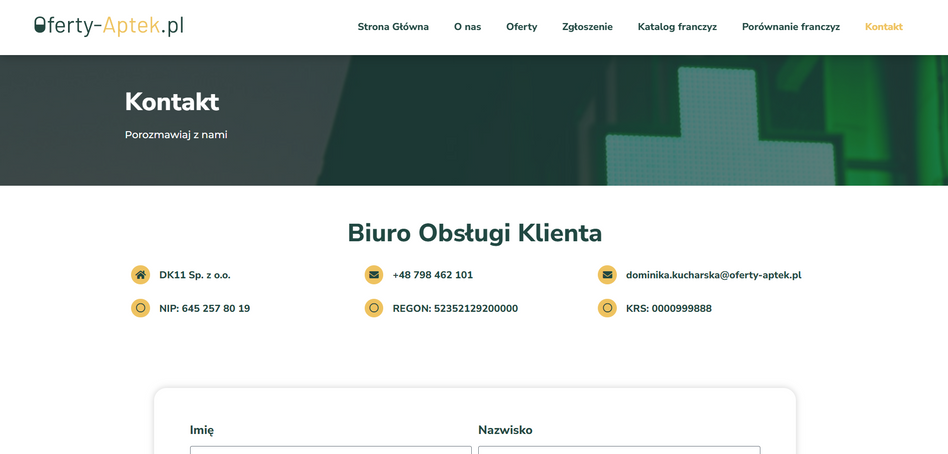
Task: Click the envelope icon beside the email address
Action: [607, 275]
